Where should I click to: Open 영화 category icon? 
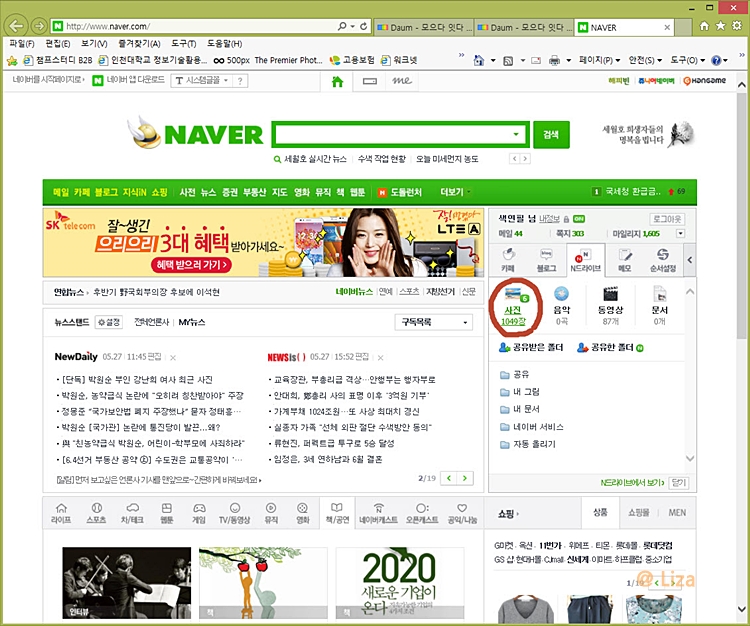tap(303, 514)
